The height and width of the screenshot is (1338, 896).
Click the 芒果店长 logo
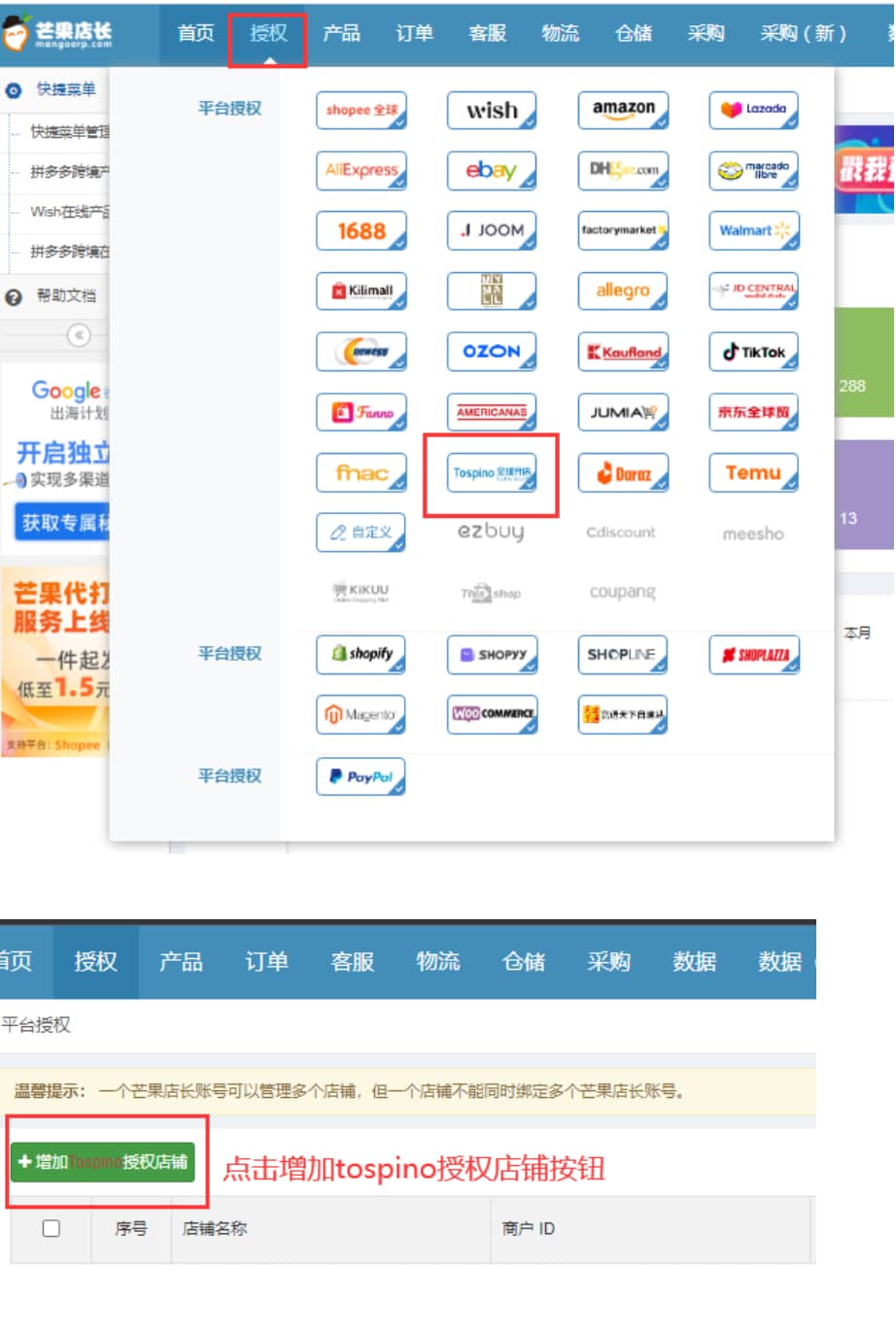click(x=58, y=34)
